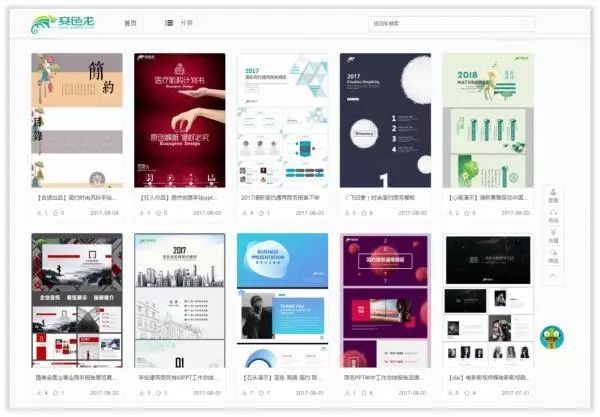The height and width of the screenshot is (417, 600).
Task: Click the chameleon site logo
Action: [63, 24]
